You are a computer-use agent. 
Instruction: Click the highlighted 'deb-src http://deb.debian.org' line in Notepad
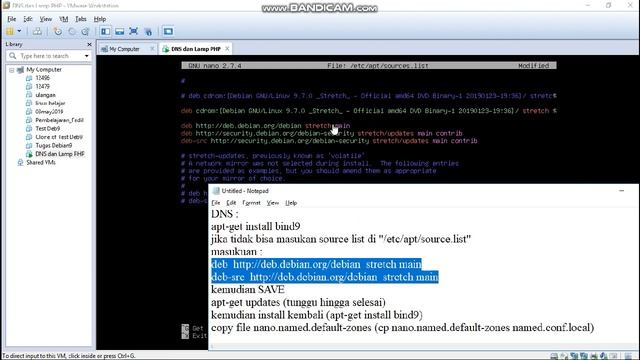tap(324, 277)
